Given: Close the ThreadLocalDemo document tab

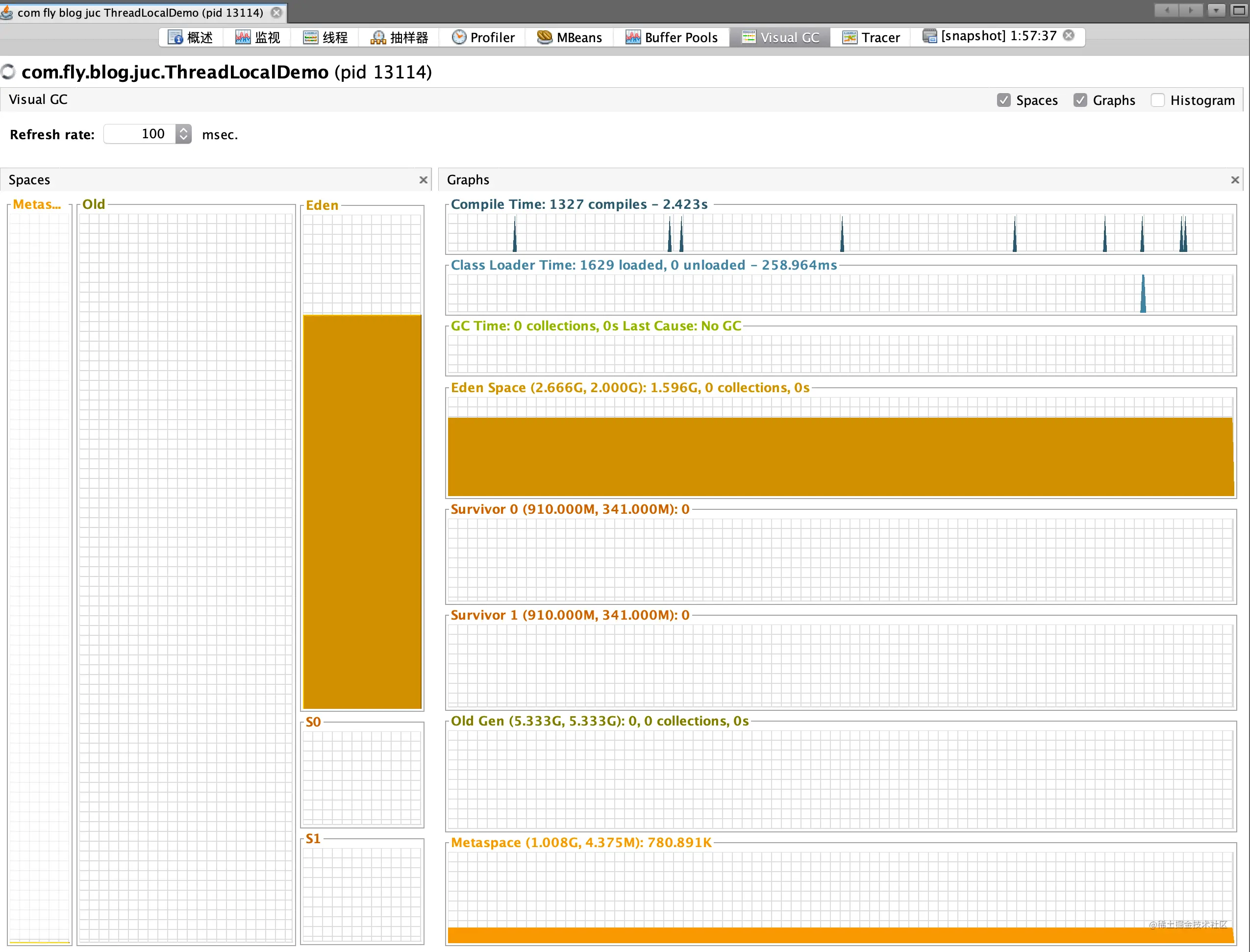Looking at the screenshot, I should [x=276, y=12].
